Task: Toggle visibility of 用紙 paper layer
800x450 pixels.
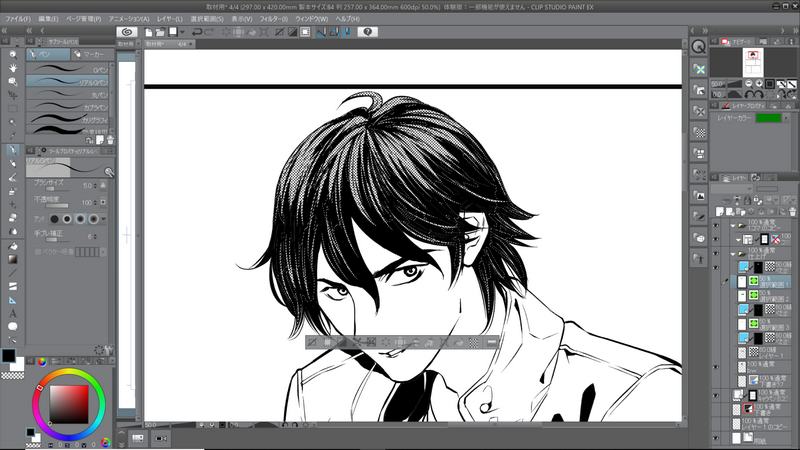Action: 715,438
